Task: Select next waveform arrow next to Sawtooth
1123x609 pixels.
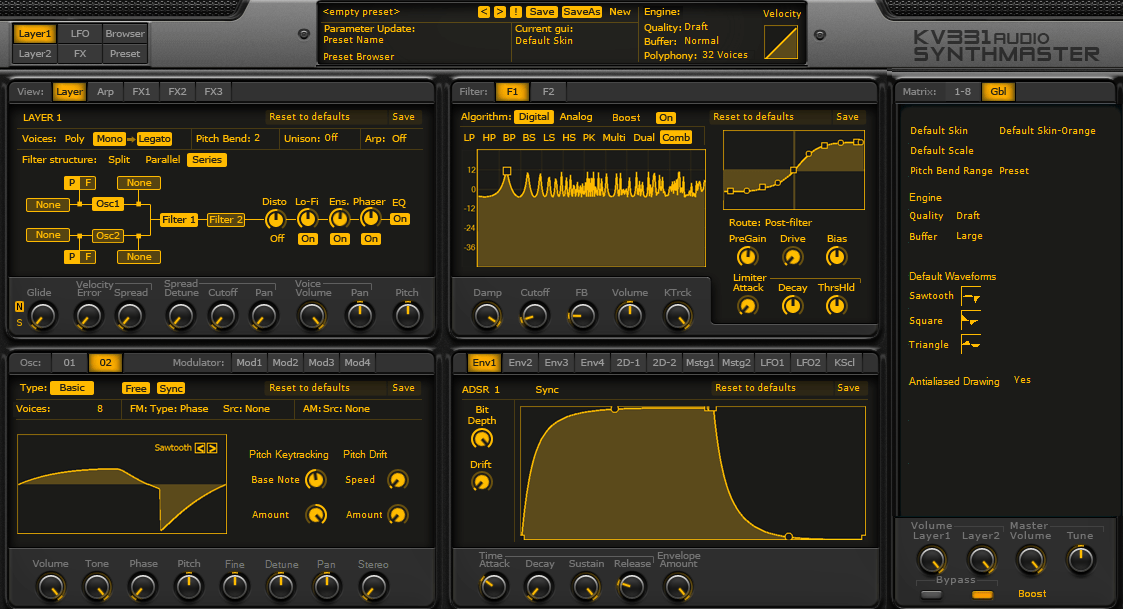Action: pyautogui.click(x=212, y=448)
